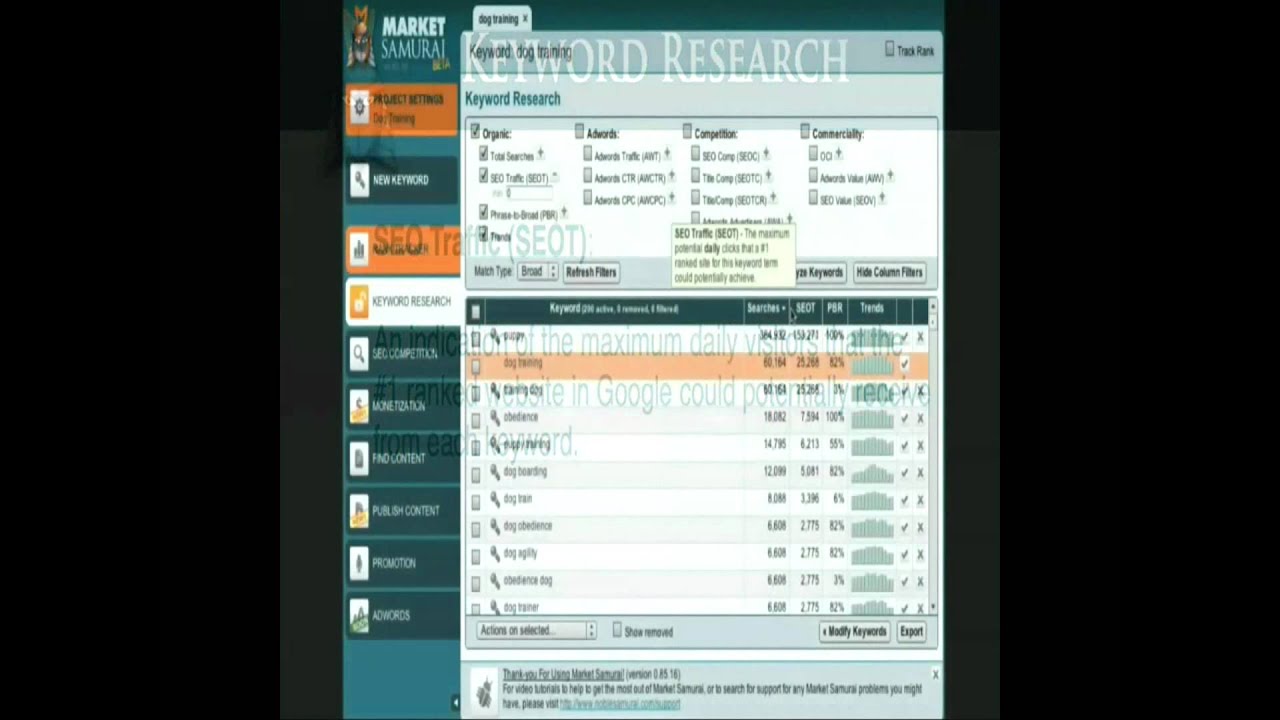Click info icon next to Total Searches
Viewport: 1280px width, 720px height.
541,155
